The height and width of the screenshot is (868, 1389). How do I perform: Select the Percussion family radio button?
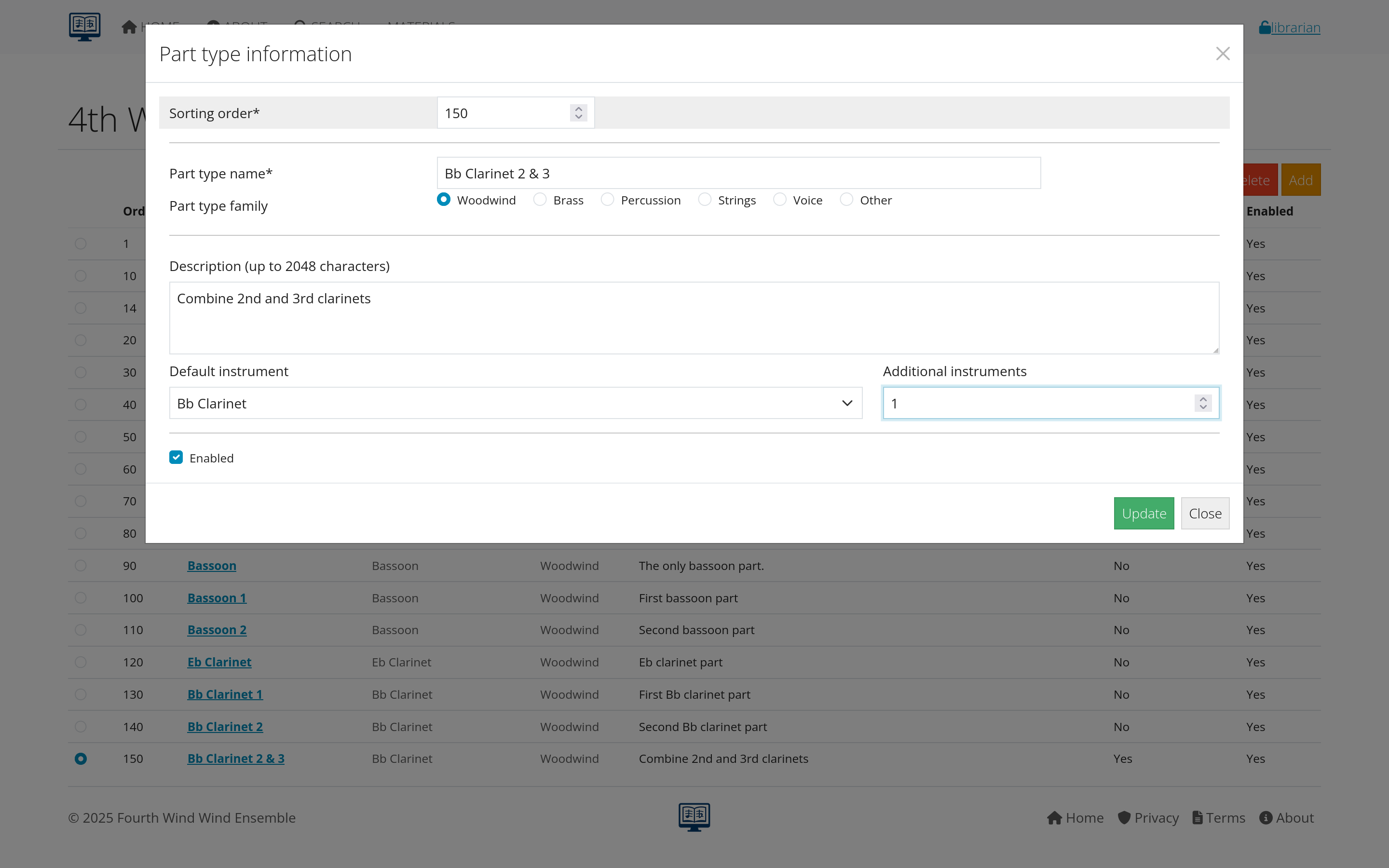tap(607, 200)
